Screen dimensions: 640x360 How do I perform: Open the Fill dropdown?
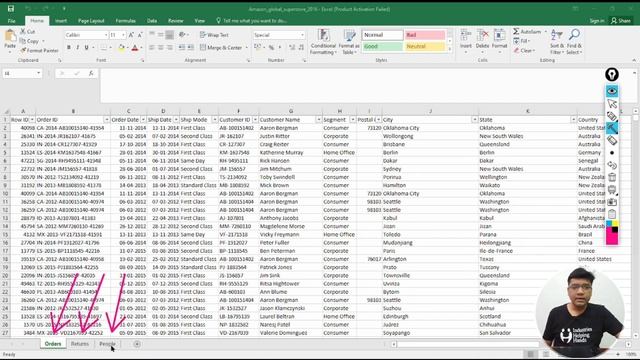(x=522, y=41)
